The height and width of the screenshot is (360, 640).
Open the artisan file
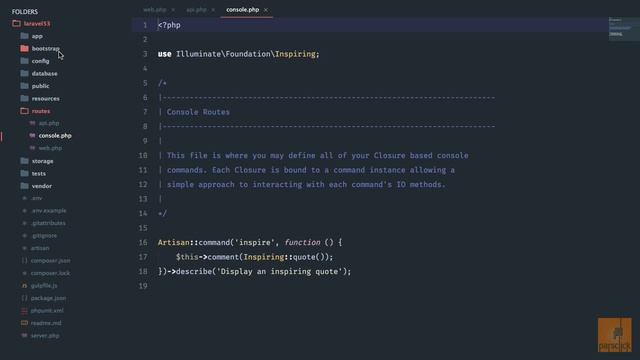(40, 248)
